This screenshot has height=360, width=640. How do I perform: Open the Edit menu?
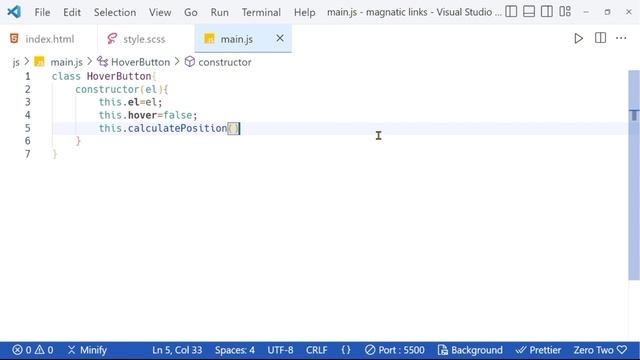point(72,12)
